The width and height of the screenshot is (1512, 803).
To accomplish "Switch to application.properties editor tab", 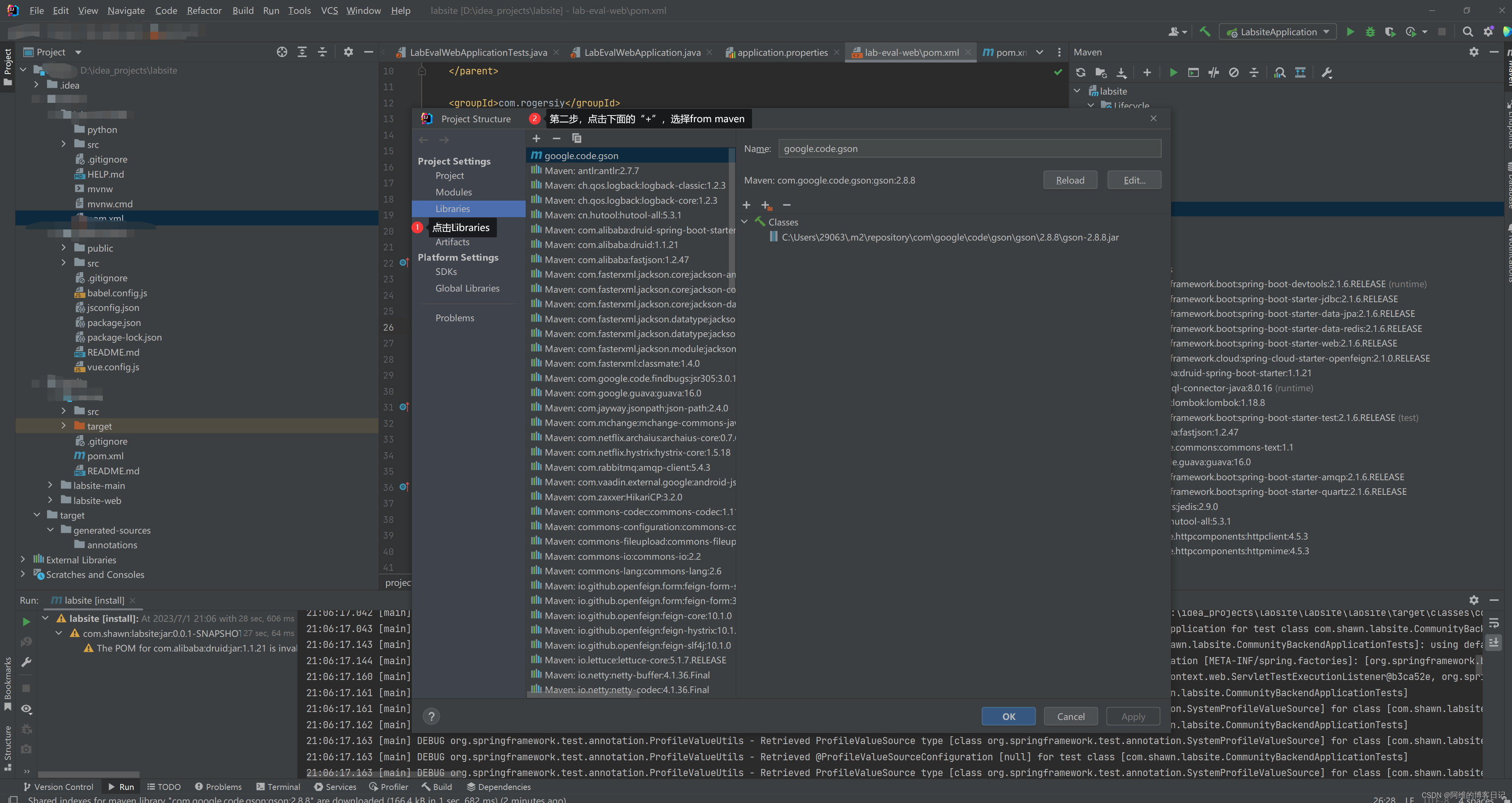I will tap(782, 52).
